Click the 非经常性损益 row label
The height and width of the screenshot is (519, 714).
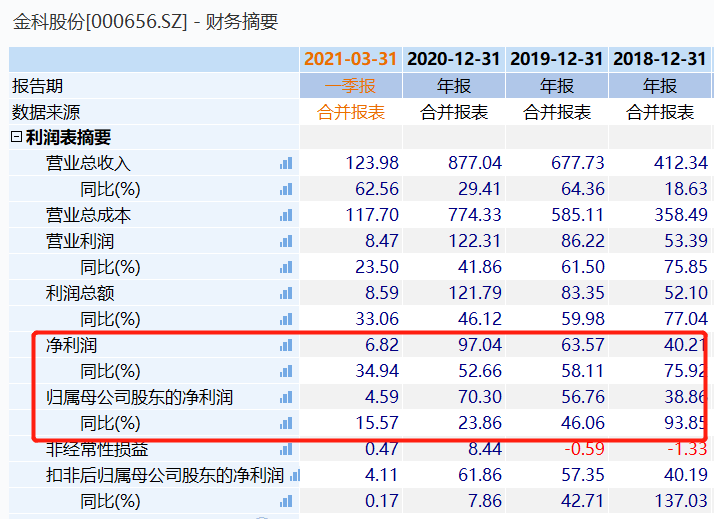click(x=97, y=449)
